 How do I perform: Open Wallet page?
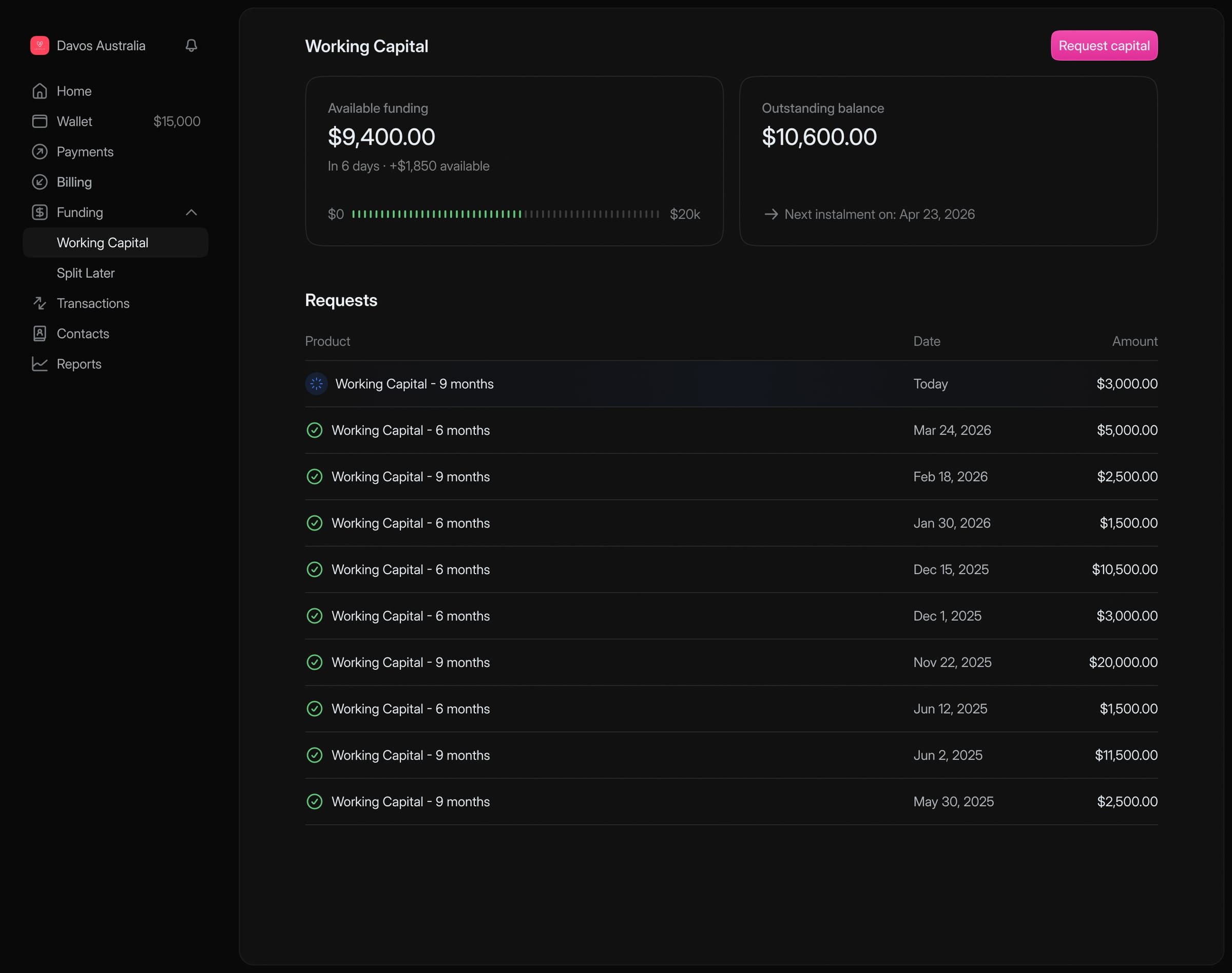115,121
